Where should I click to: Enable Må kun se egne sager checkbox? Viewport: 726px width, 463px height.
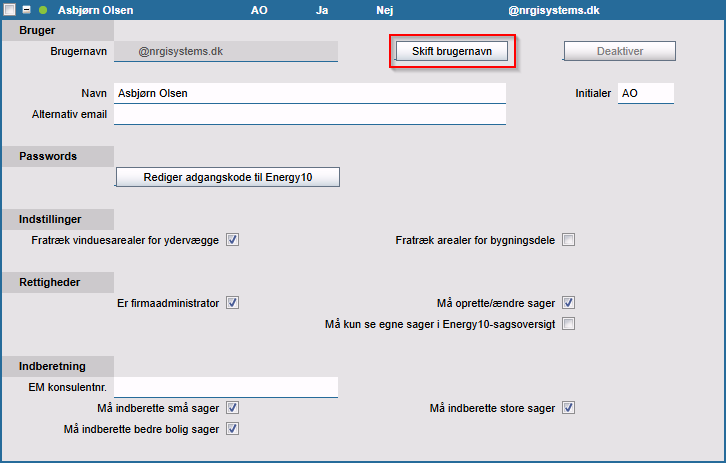pyautogui.click(x=568, y=324)
